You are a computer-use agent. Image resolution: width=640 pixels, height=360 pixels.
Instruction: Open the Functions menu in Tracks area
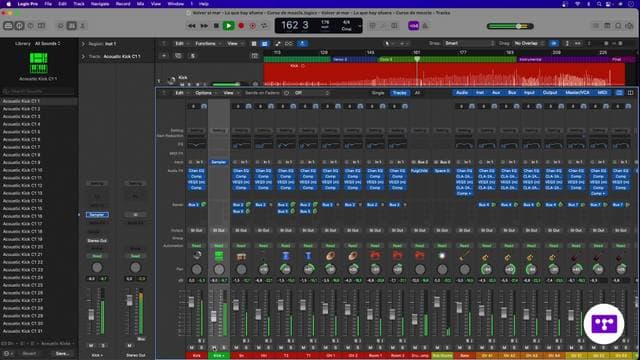207,44
